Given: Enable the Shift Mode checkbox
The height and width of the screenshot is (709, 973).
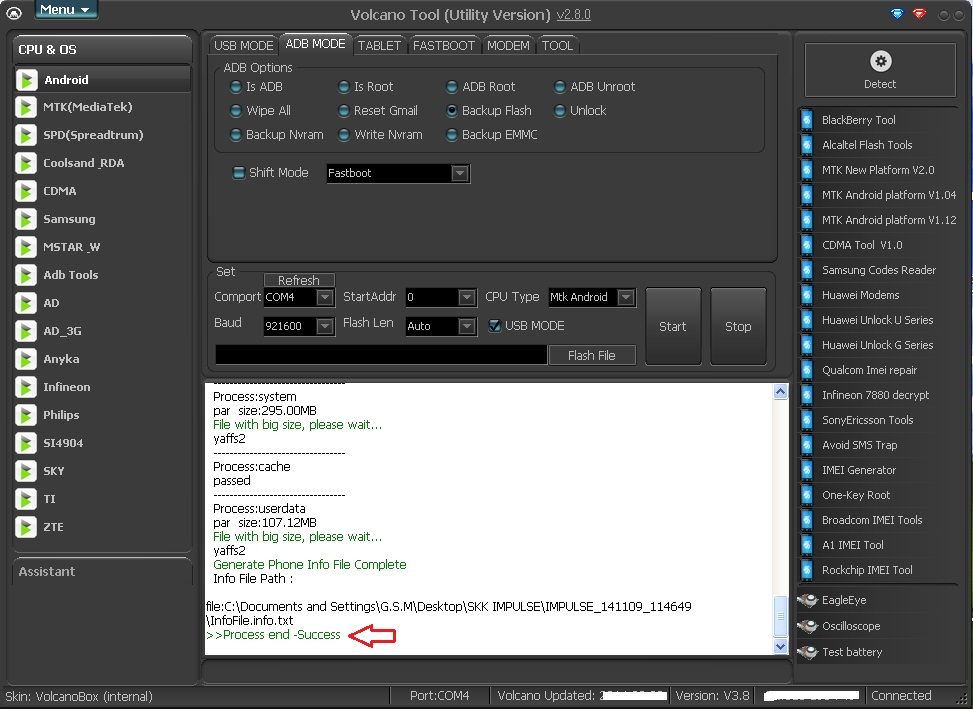Looking at the screenshot, I should [x=238, y=173].
